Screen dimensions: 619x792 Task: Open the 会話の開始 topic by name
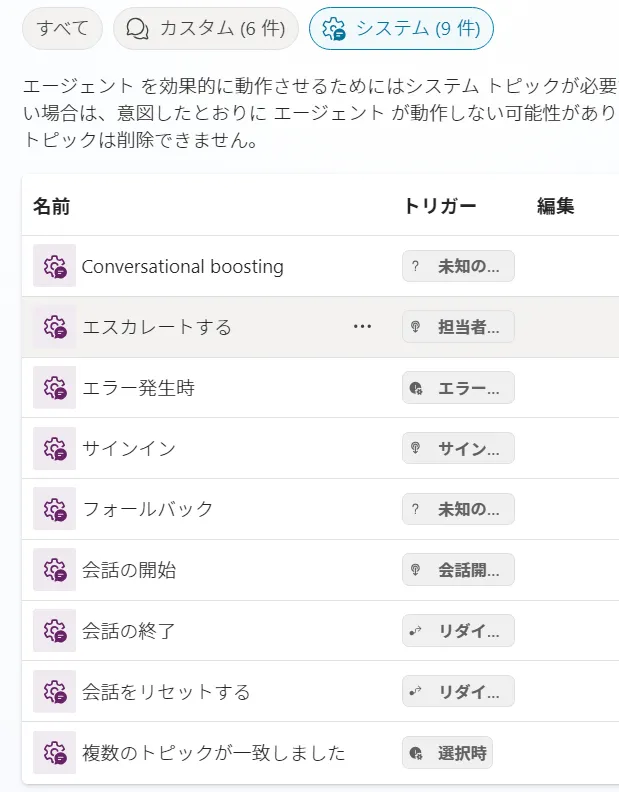(x=129, y=570)
